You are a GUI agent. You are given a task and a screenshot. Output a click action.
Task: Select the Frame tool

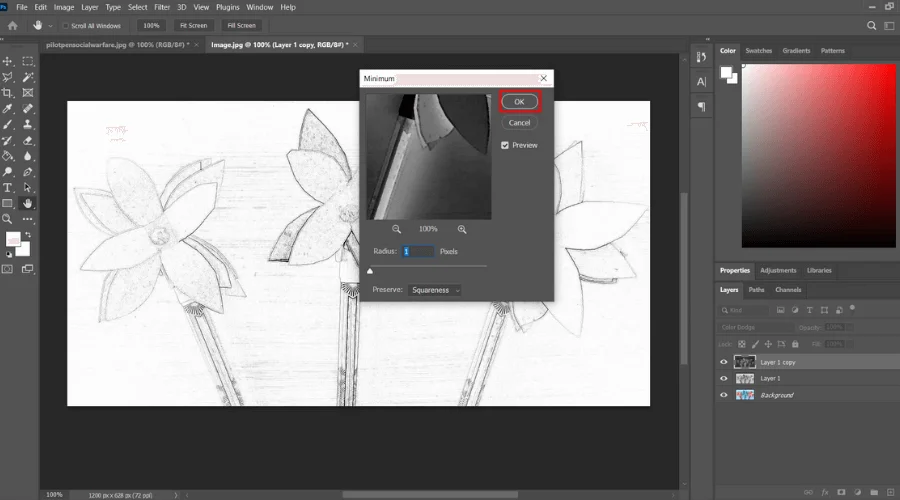[28, 93]
